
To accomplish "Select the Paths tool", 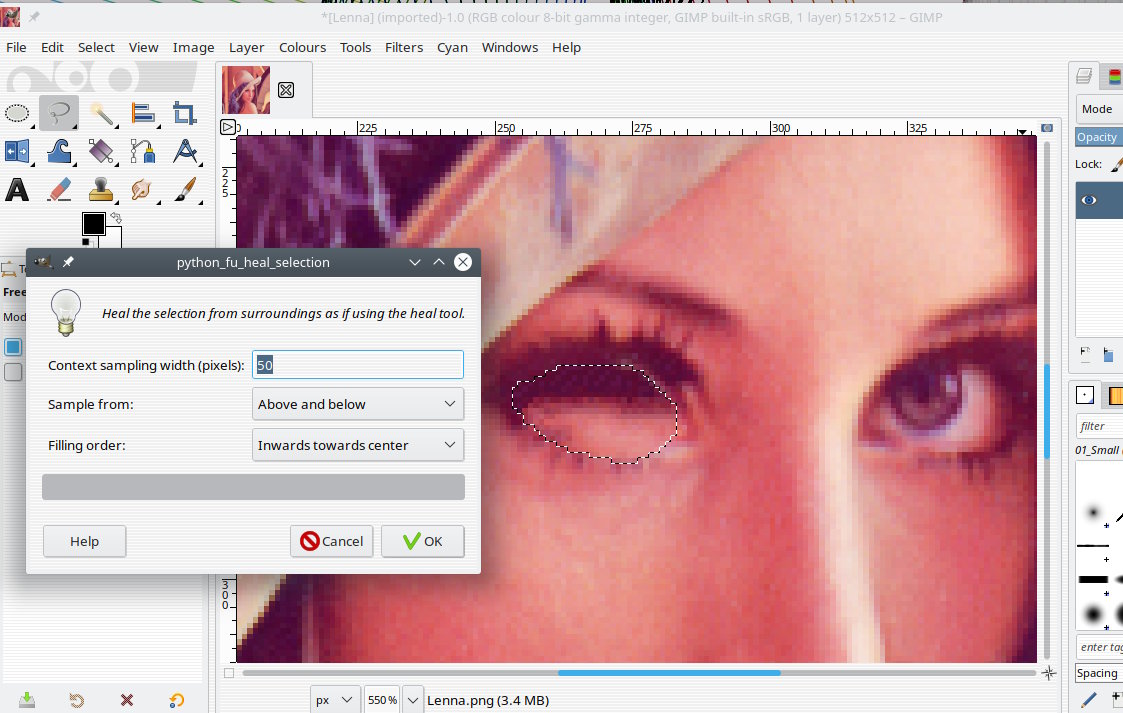I will click(143, 151).
